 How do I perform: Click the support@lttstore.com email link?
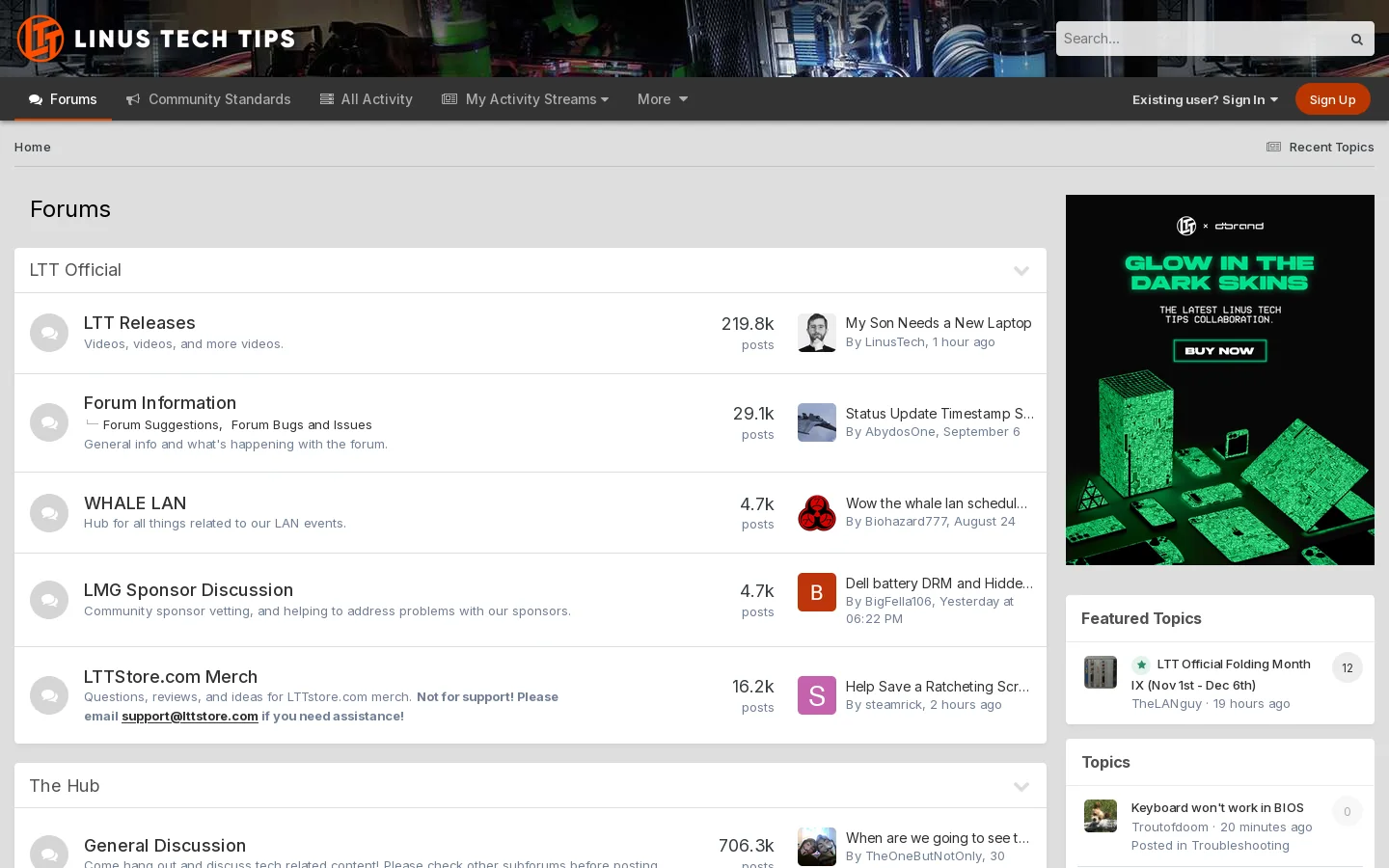(x=190, y=716)
